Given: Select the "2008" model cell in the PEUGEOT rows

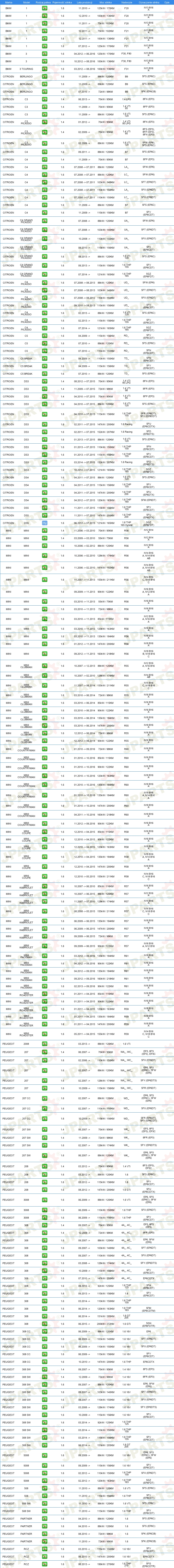Looking at the screenshot, I should (26, 1044).
